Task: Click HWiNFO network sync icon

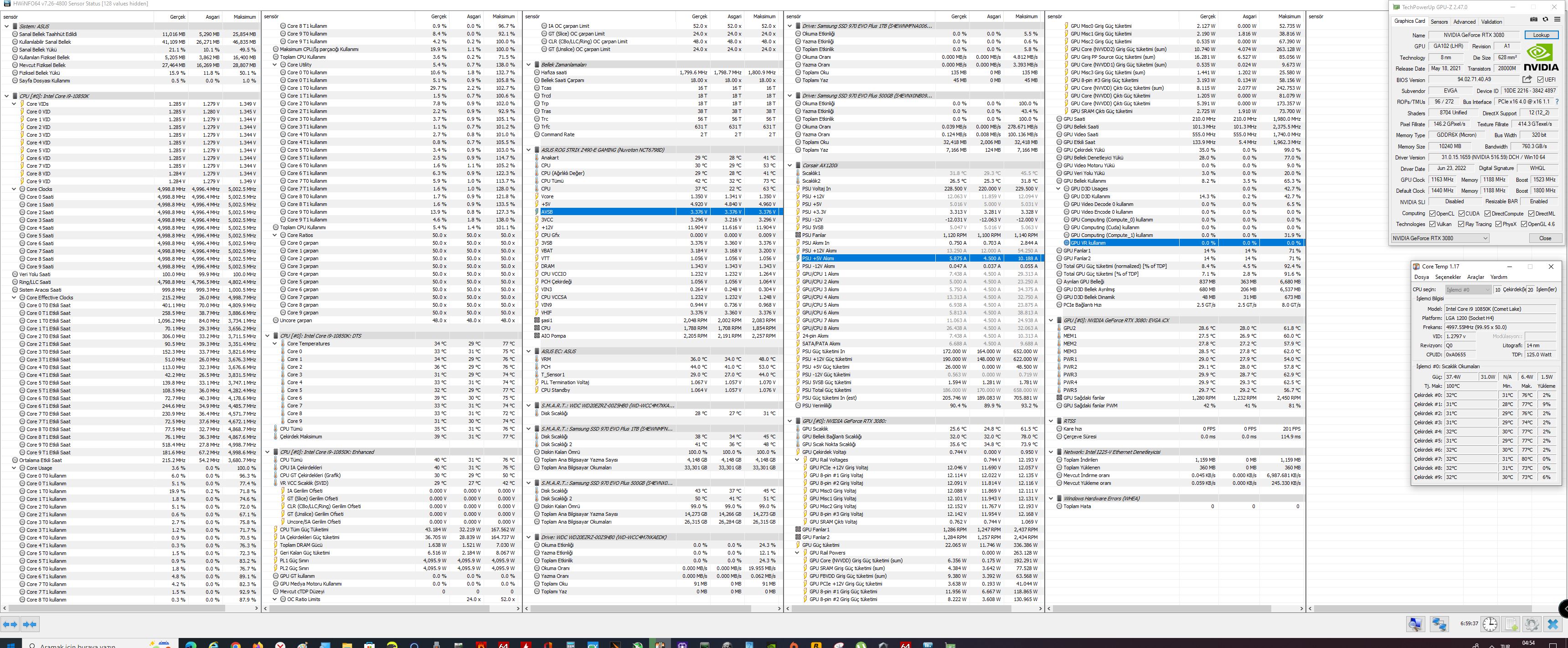Action: pyautogui.click(x=1439, y=624)
